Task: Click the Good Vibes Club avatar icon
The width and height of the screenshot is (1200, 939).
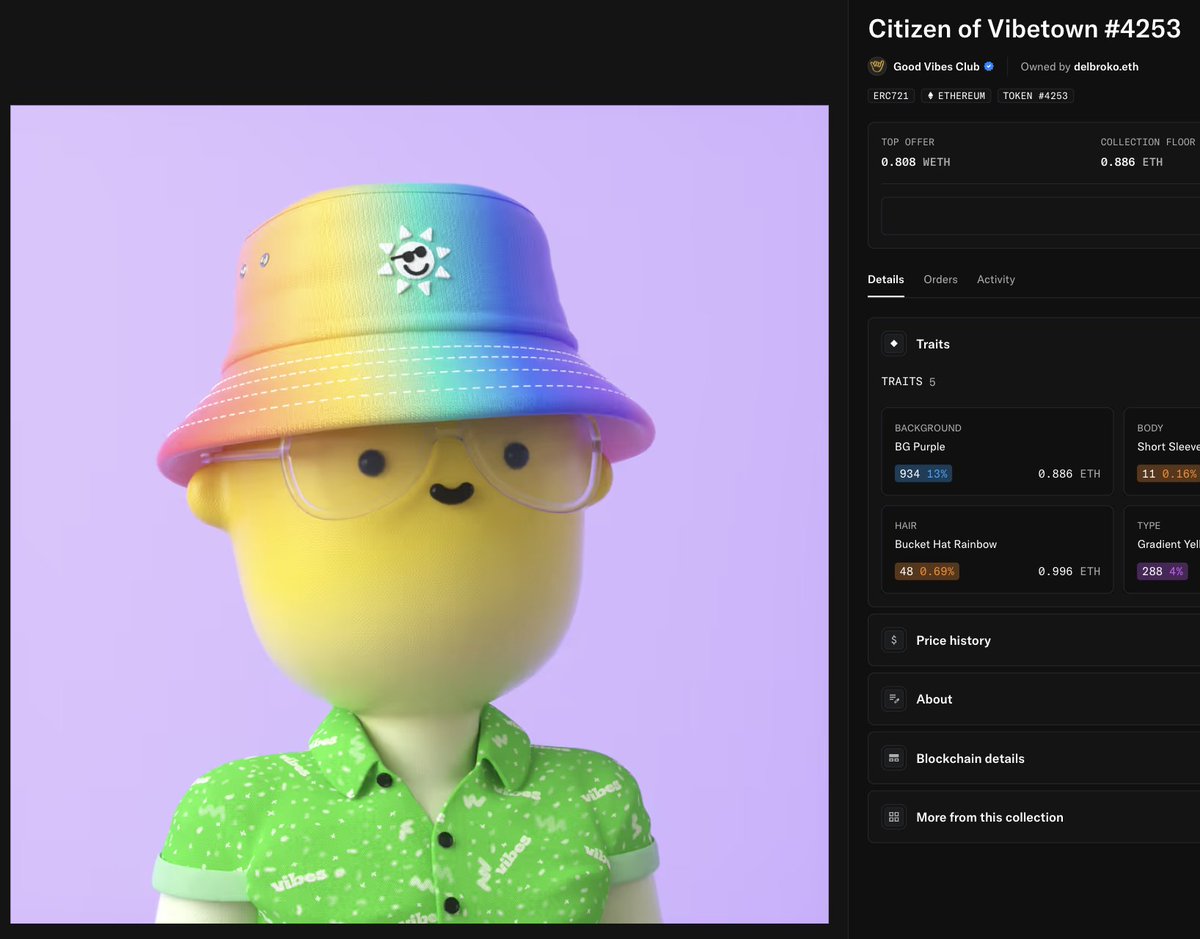Action: pyautogui.click(x=877, y=67)
